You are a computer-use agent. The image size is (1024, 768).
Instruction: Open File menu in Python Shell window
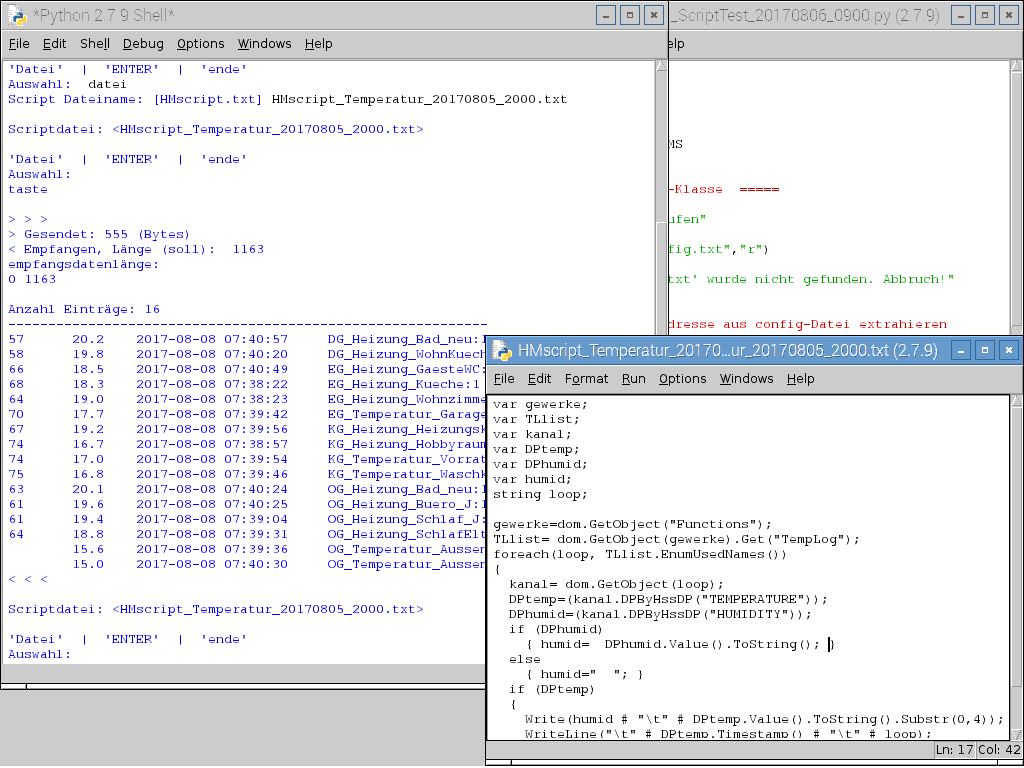pos(19,44)
